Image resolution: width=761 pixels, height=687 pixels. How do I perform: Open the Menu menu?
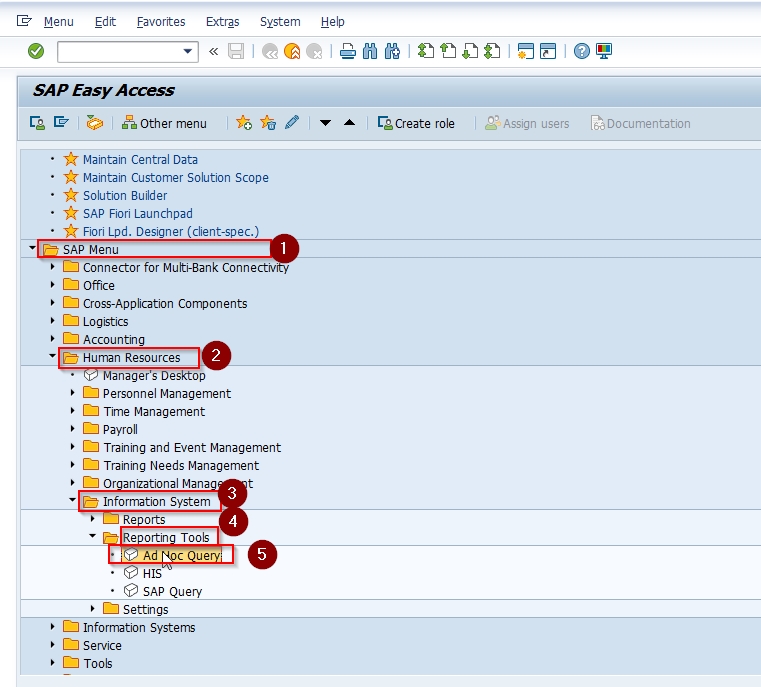[x=59, y=21]
